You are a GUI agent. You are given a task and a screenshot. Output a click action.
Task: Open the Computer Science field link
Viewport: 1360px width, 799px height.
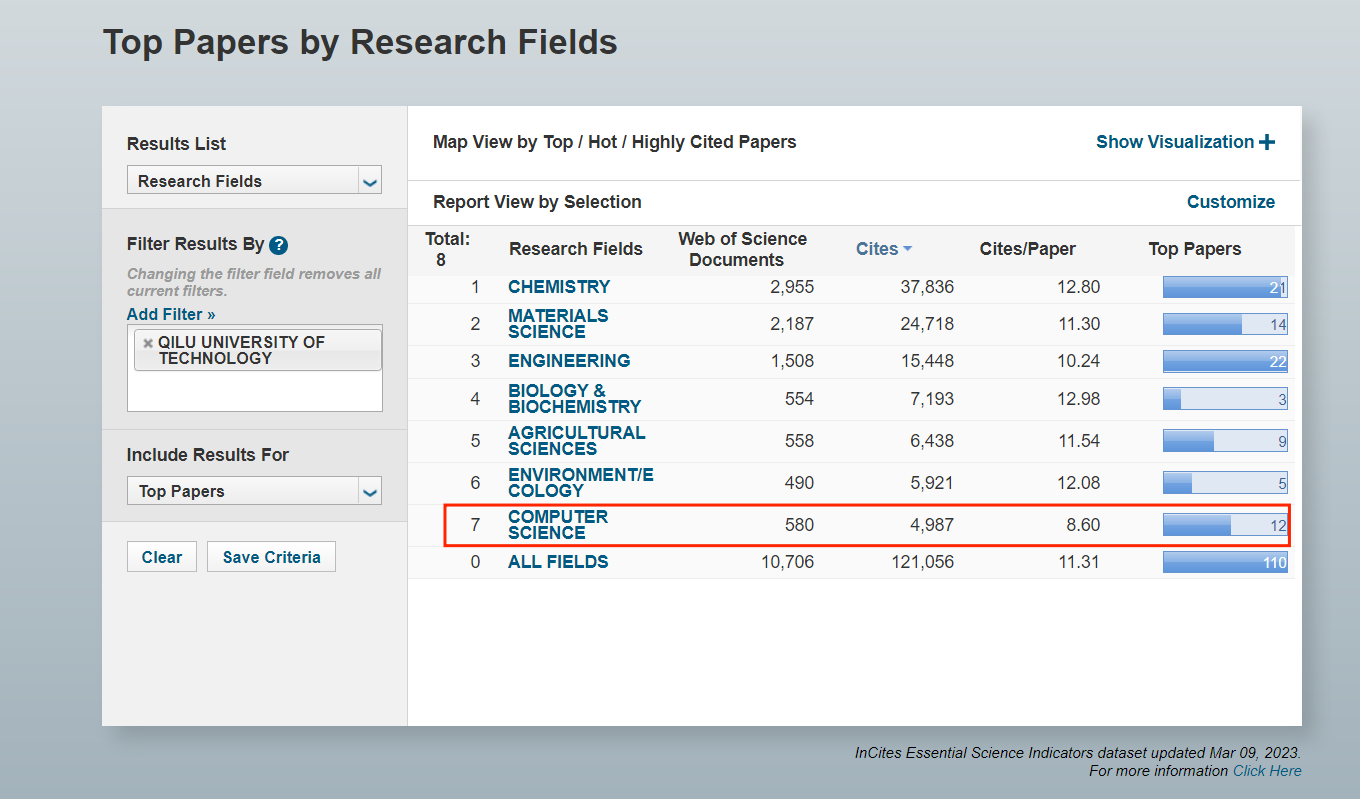tap(557, 524)
